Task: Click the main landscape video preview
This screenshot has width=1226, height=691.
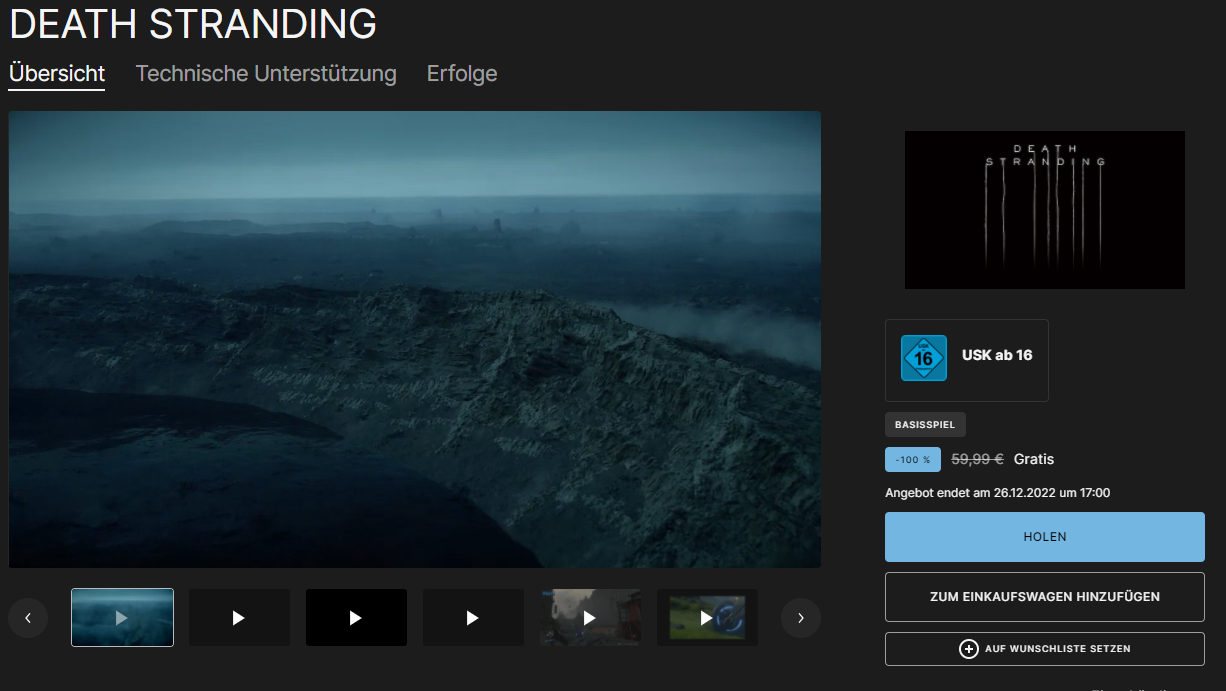Action: coord(415,339)
